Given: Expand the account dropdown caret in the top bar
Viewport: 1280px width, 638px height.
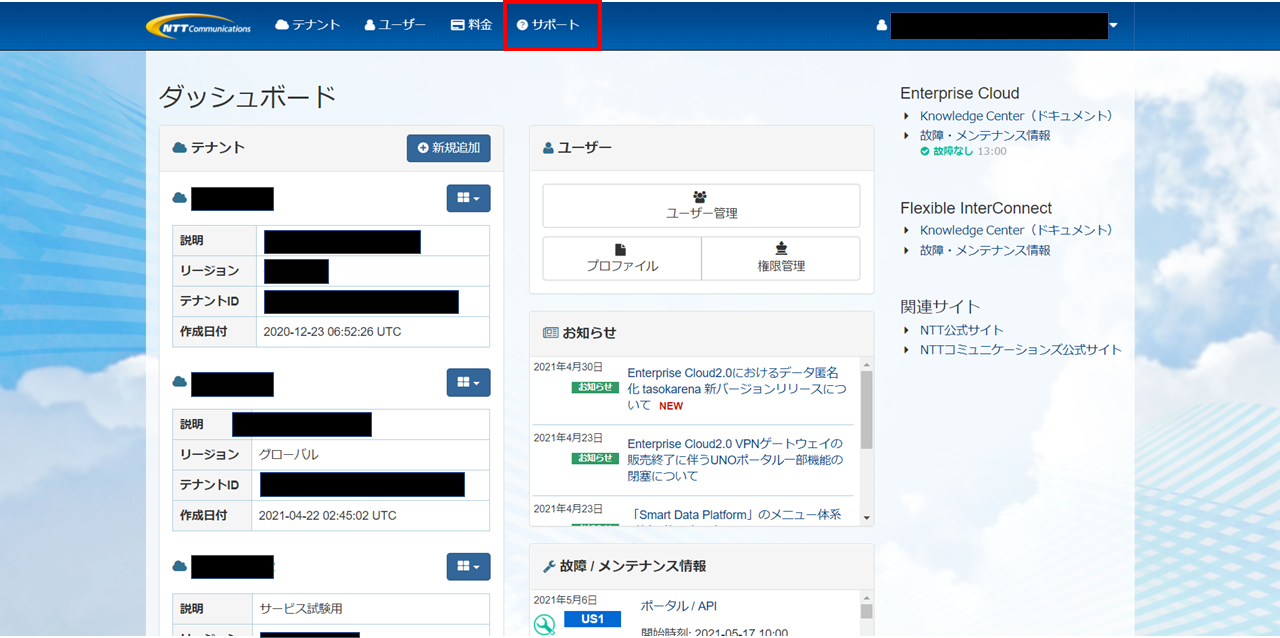Looking at the screenshot, I should click(1113, 25).
